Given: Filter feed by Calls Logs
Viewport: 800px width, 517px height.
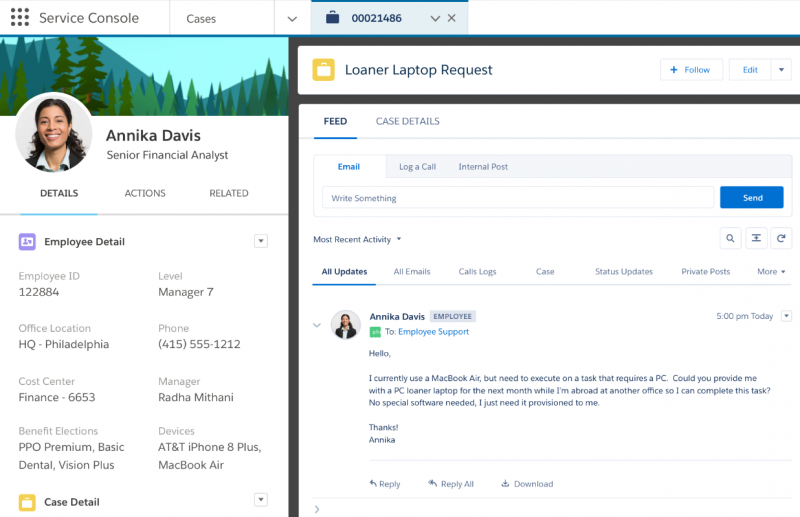Looking at the screenshot, I should point(477,272).
